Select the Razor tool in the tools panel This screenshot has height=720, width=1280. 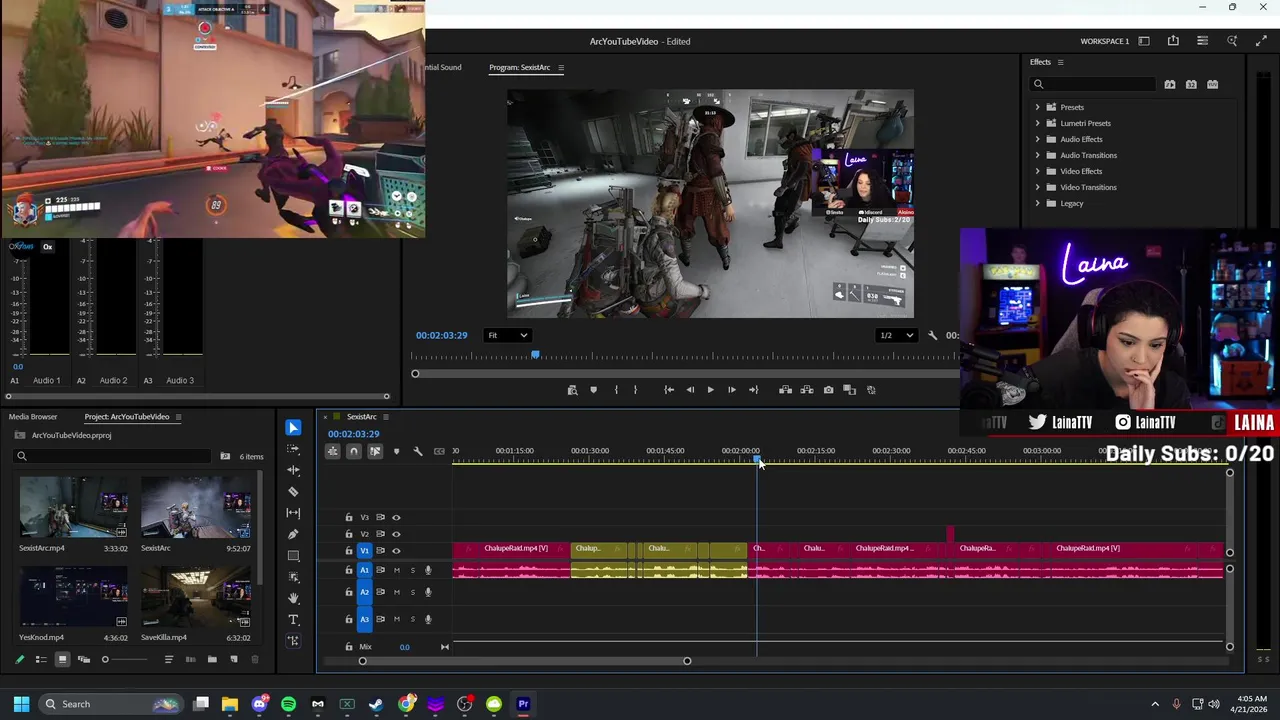(x=293, y=491)
